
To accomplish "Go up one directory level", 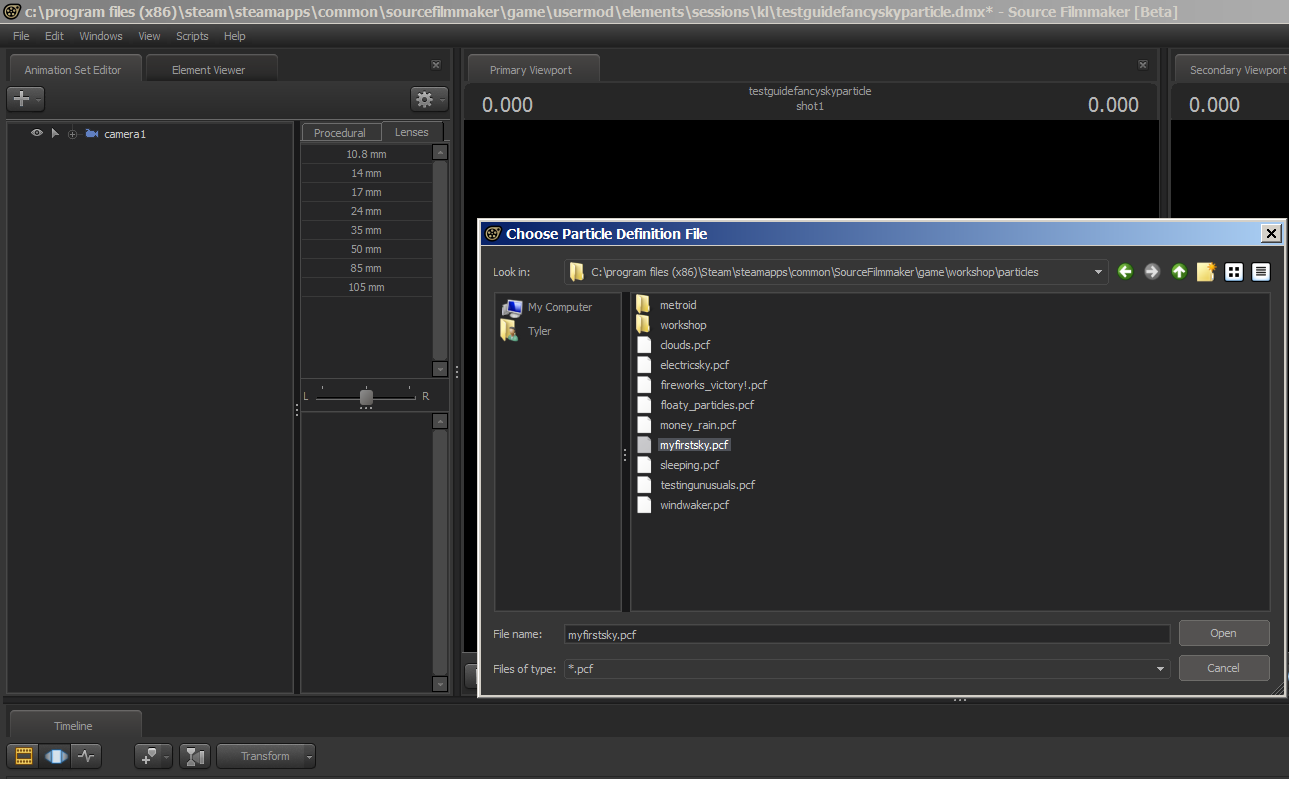I will pyautogui.click(x=1179, y=271).
